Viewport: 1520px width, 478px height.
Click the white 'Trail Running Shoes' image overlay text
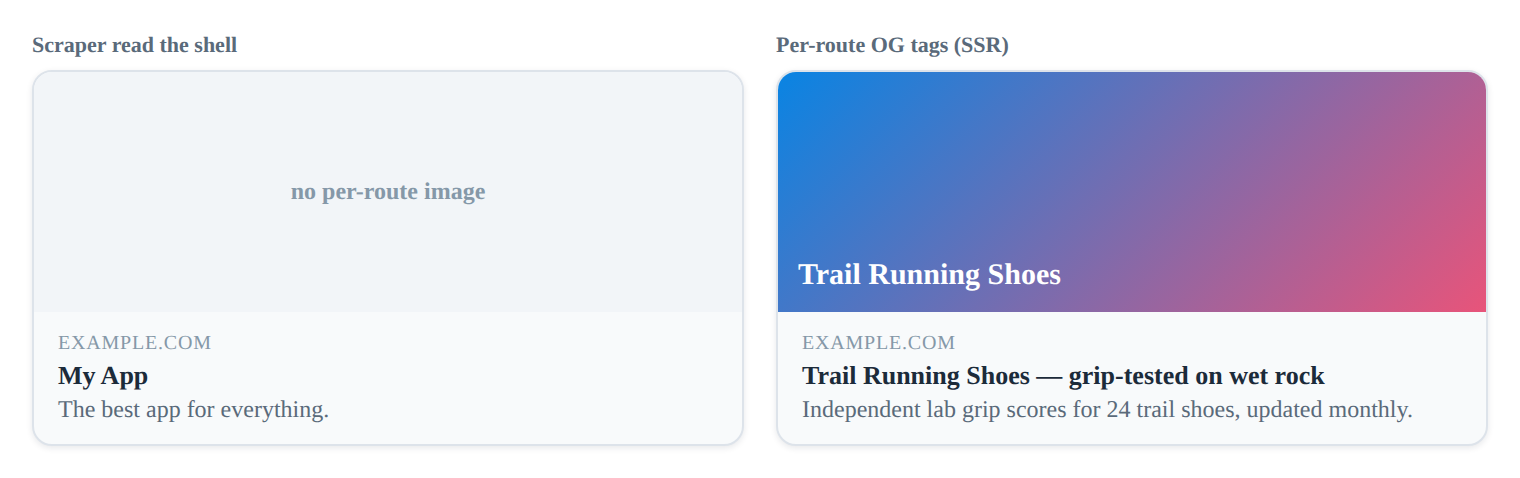click(x=929, y=274)
